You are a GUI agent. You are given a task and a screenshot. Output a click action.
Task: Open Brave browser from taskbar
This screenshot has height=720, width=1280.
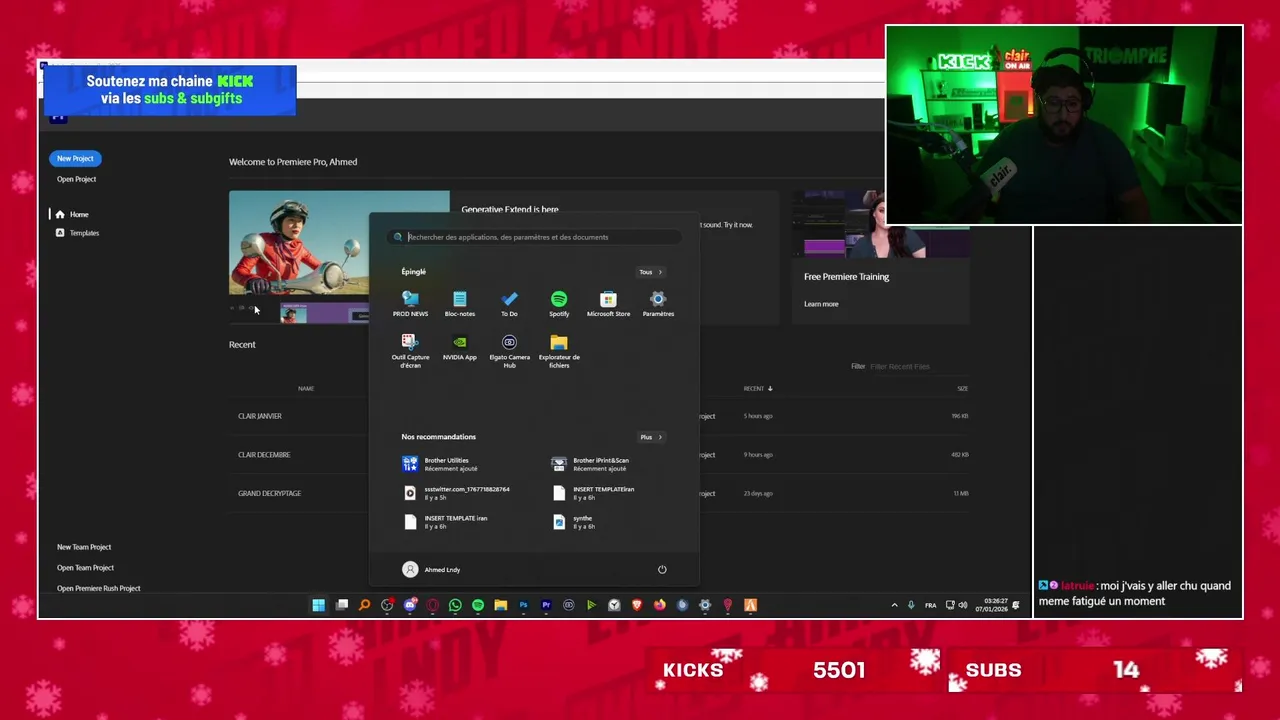pyautogui.click(x=637, y=605)
